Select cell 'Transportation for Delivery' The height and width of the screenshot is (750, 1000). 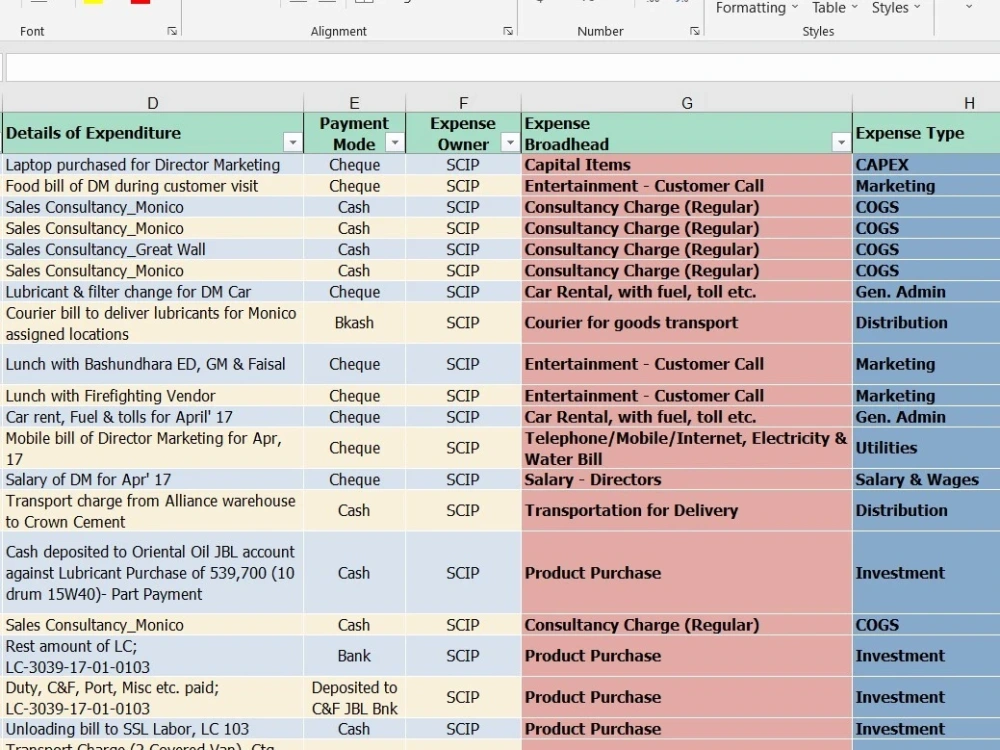(x=687, y=510)
